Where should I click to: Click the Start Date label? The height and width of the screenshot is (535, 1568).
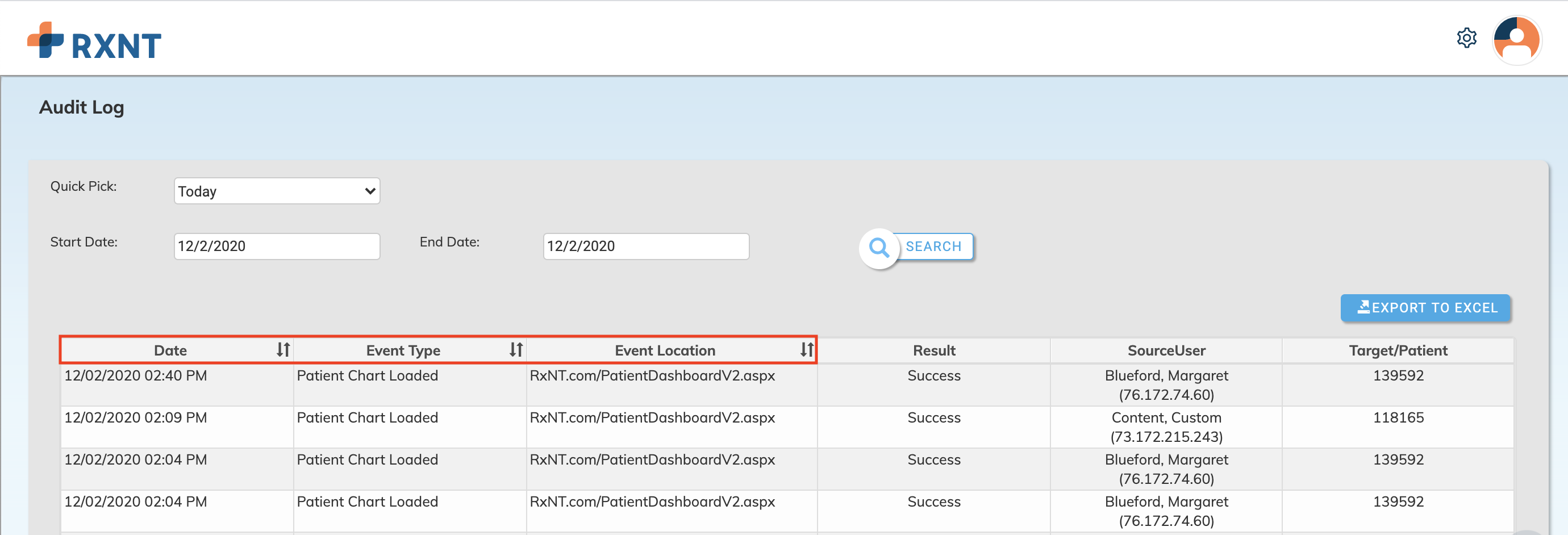click(x=84, y=241)
